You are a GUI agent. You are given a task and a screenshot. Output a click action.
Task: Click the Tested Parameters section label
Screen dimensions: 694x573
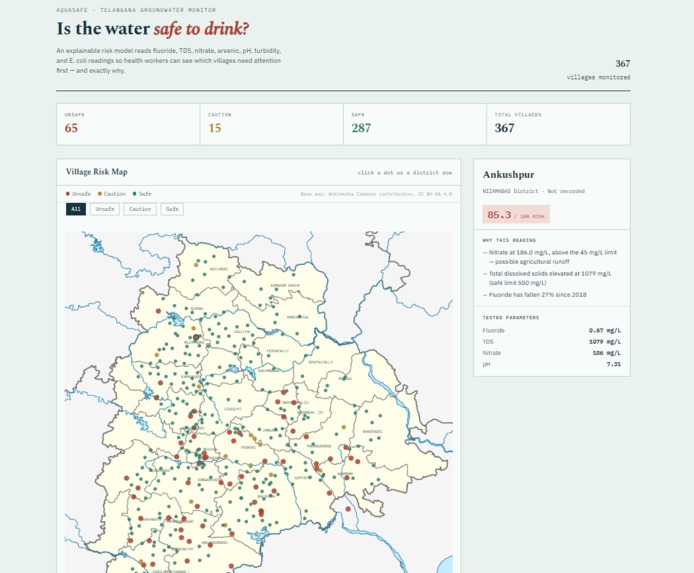click(x=511, y=318)
